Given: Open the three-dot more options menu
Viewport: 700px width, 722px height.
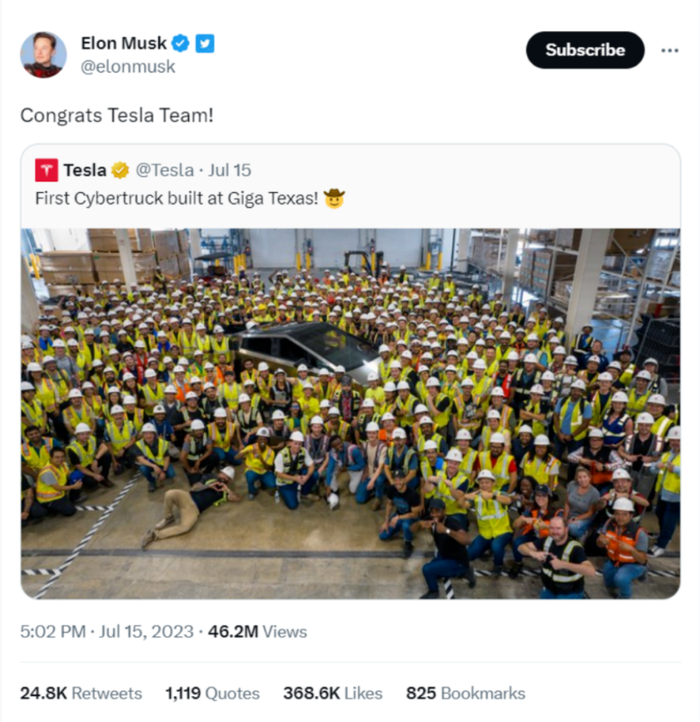Looking at the screenshot, I should pyautogui.click(x=670, y=50).
